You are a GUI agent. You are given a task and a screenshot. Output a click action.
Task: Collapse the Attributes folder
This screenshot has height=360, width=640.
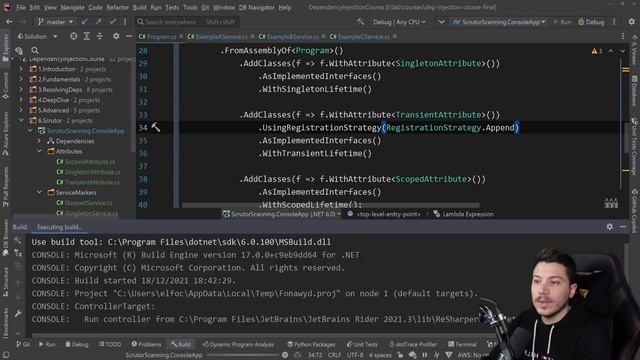pyautogui.click(x=39, y=151)
